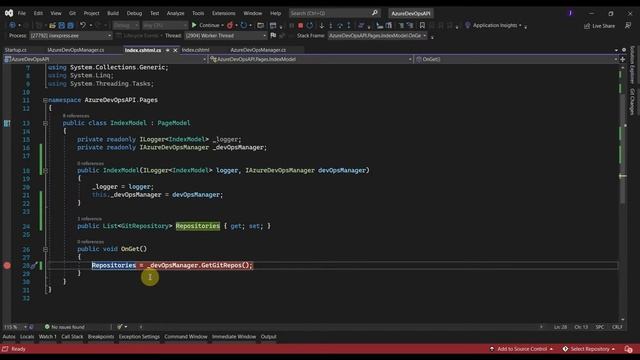Open the Debug menu

(134, 13)
